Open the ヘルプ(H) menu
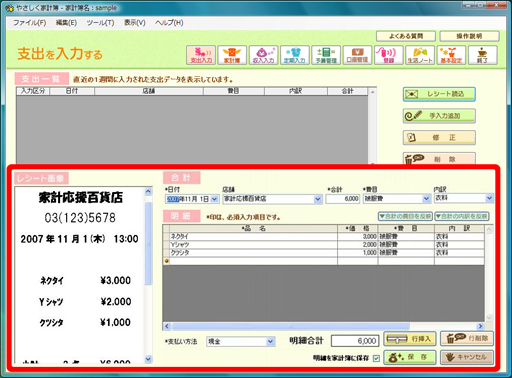 (x=169, y=23)
